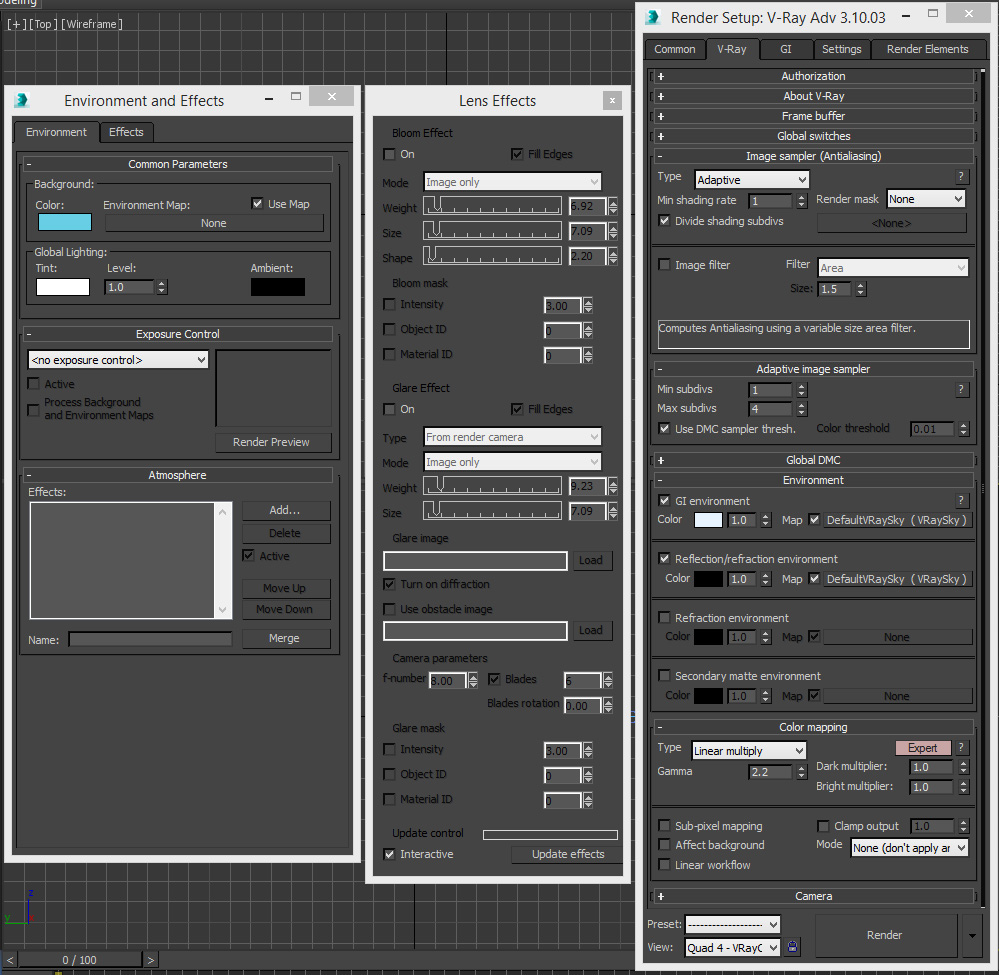Open the GI tab in Render Setup
999x975 pixels.
click(786, 49)
